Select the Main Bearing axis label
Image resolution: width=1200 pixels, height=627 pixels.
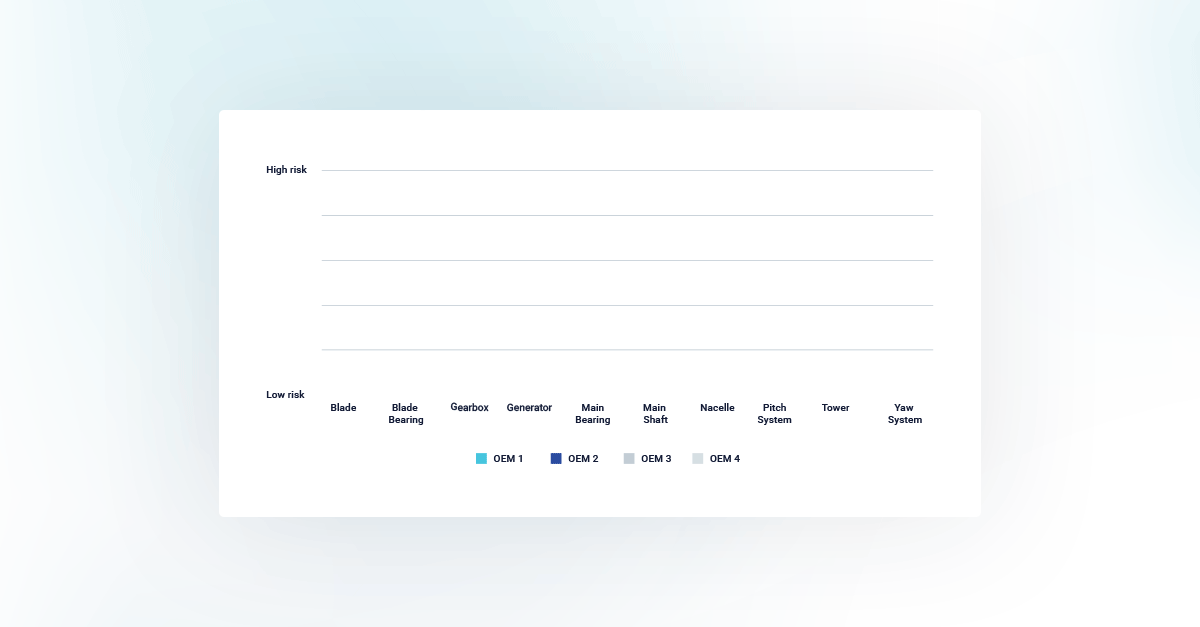[x=592, y=414]
